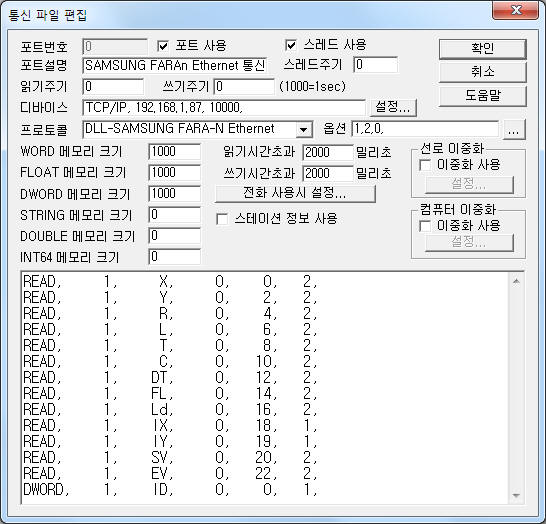Uncheck the 스레드 사용 checkbox
Image resolution: width=546 pixels, height=524 pixels.
tap(291, 45)
